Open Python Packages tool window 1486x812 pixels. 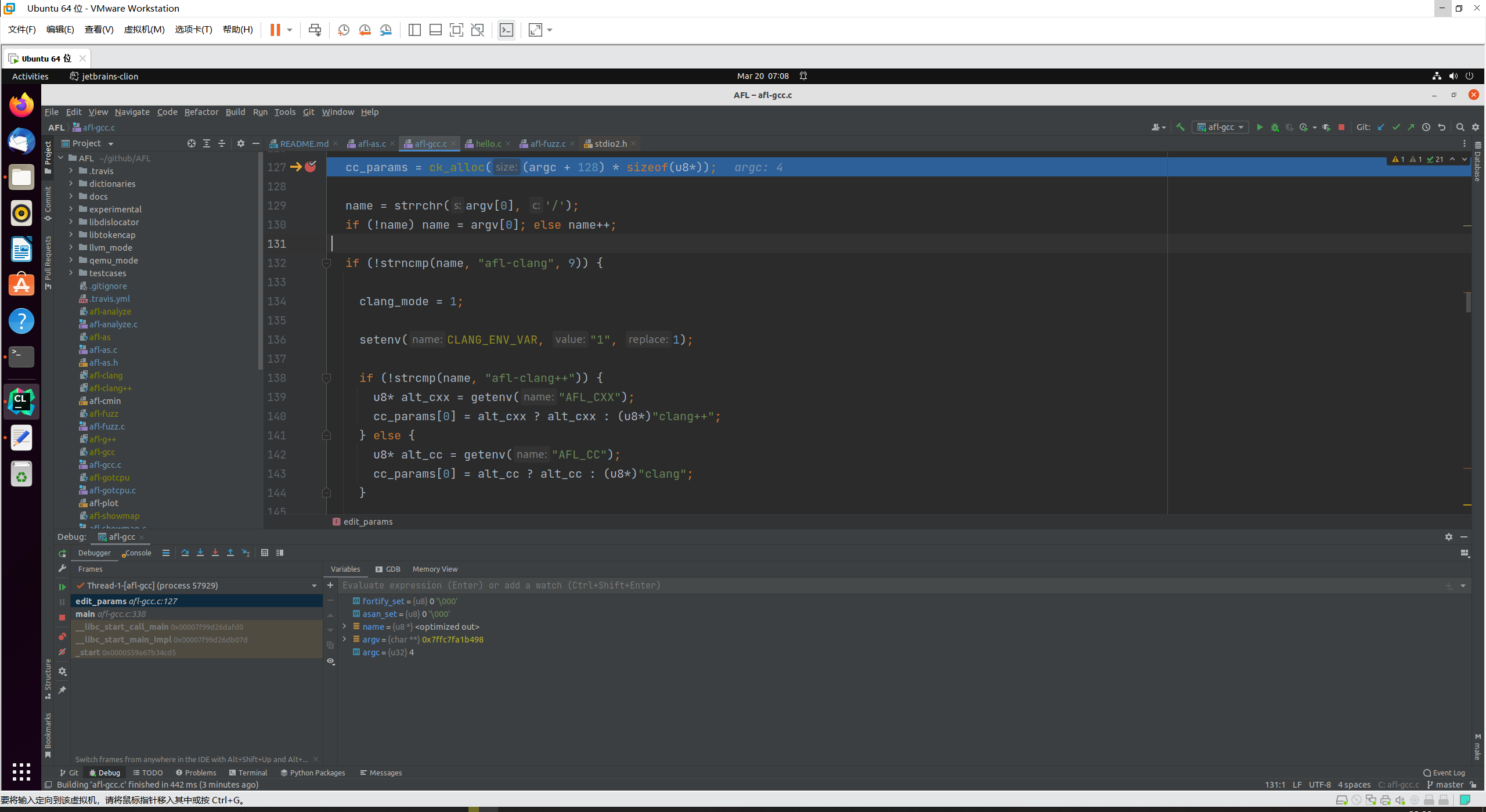pyautogui.click(x=313, y=773)
